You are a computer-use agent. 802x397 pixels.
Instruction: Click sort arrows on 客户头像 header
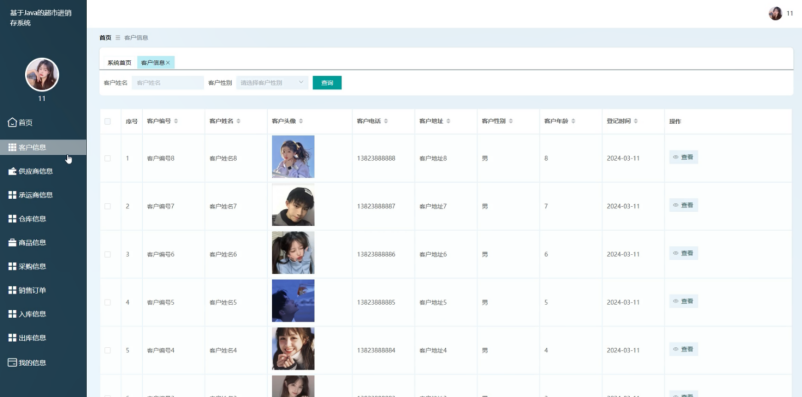point(301,121)
